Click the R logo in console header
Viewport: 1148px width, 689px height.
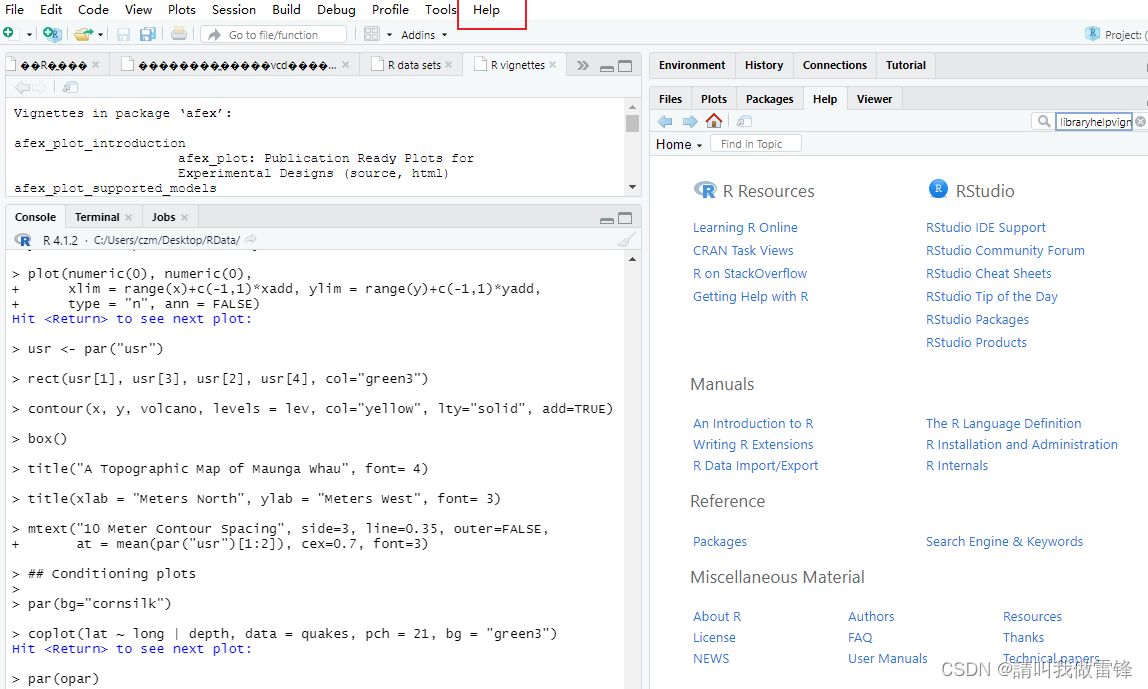tap(23, 240)
